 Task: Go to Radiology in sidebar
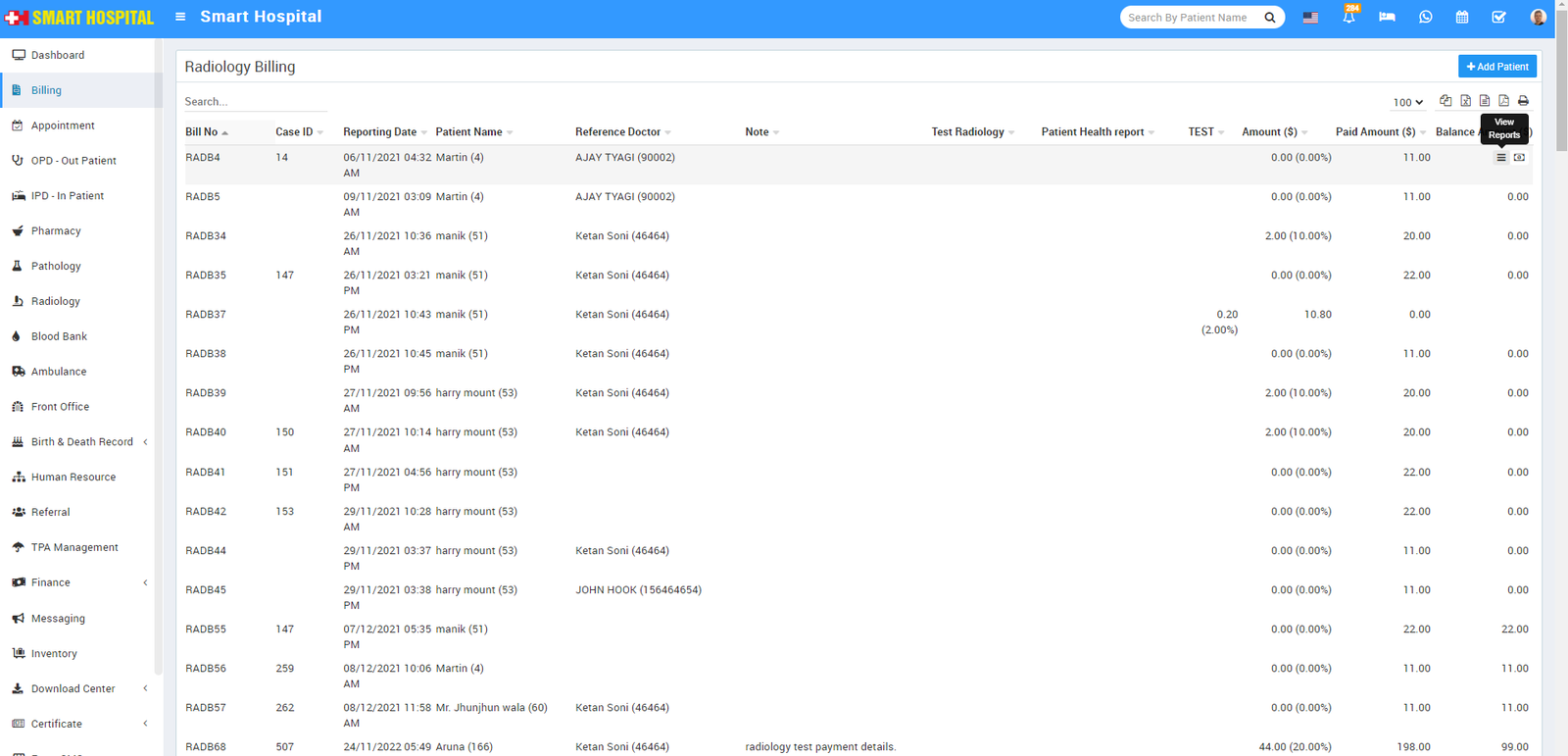point(55,301)
